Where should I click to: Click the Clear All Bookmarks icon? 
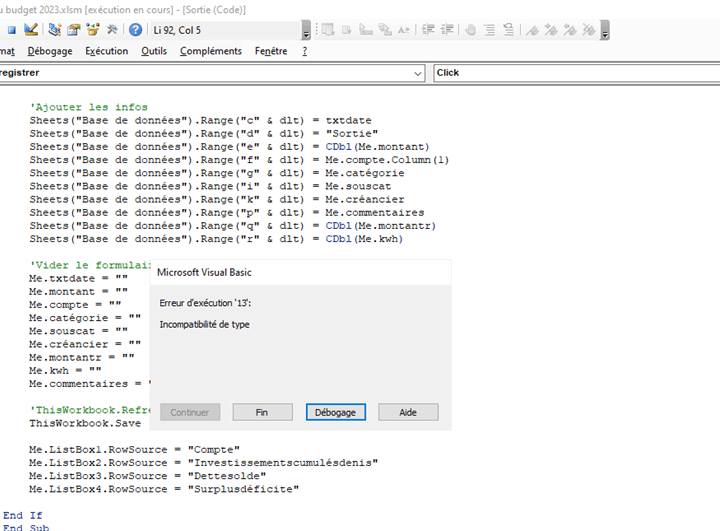pos(589,30)
